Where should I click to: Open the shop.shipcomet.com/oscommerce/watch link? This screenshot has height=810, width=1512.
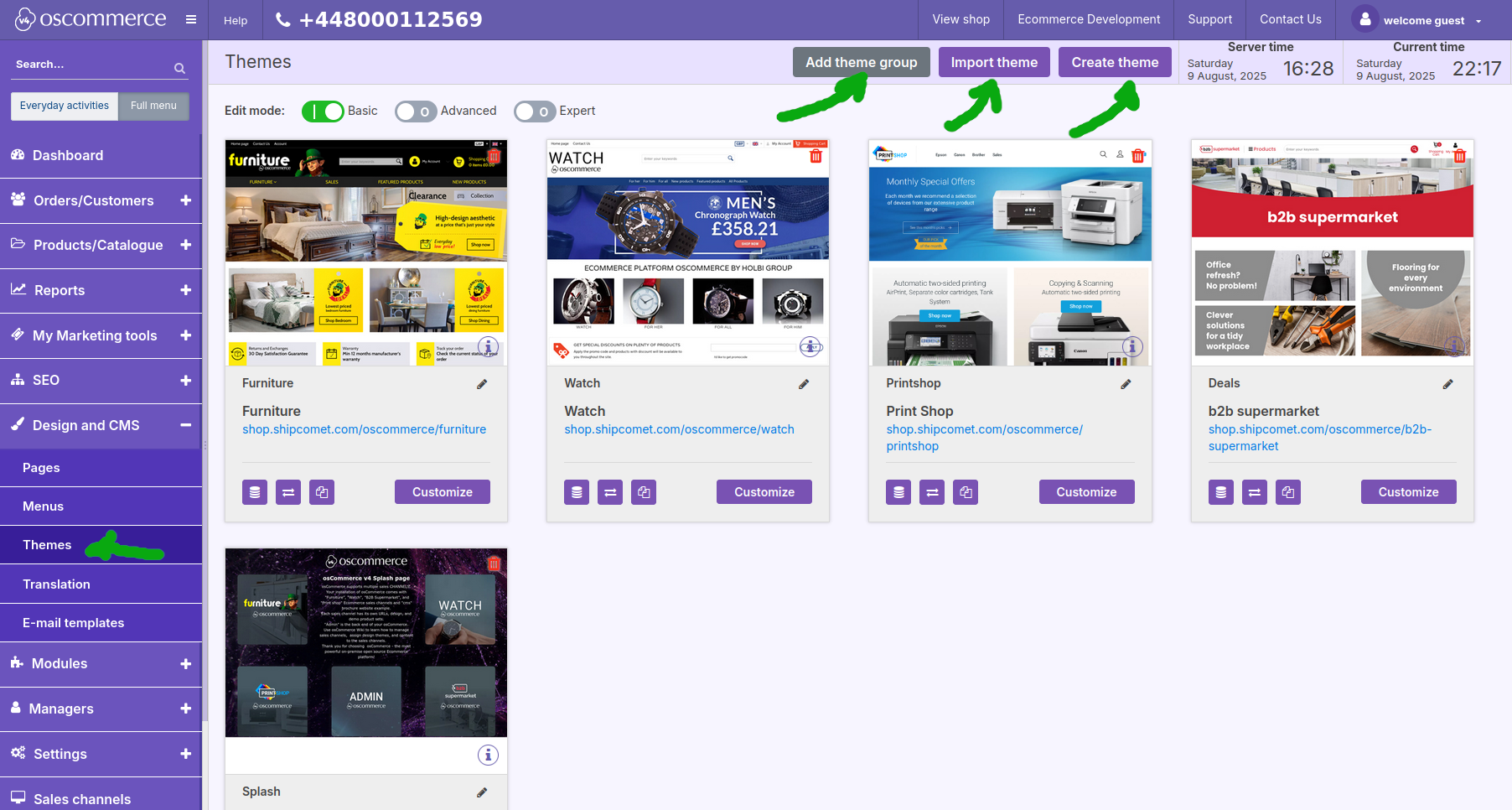coord(679,429)
